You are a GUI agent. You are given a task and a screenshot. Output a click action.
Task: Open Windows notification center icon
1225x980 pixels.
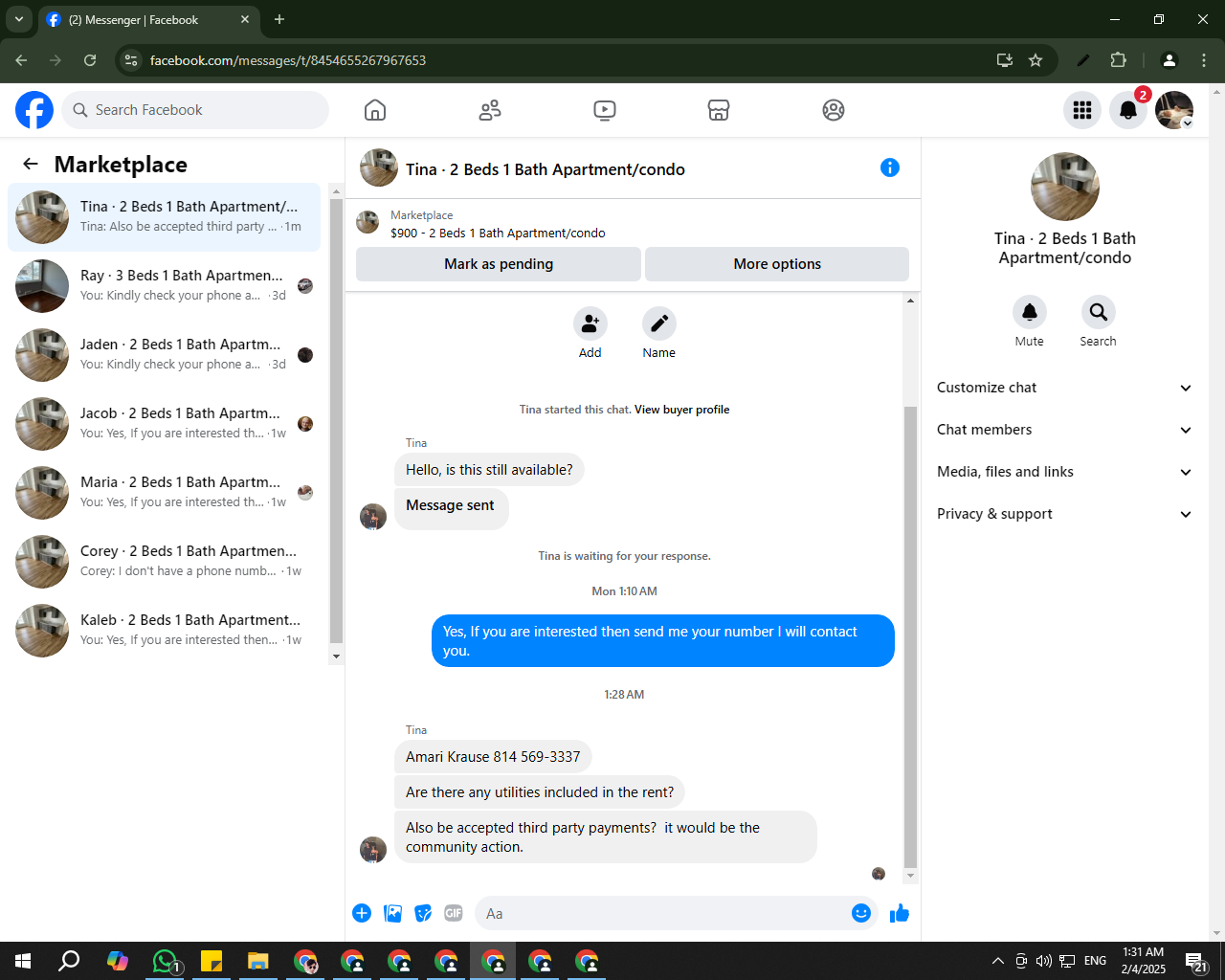pyautogui.click(x=1195, y=961)
